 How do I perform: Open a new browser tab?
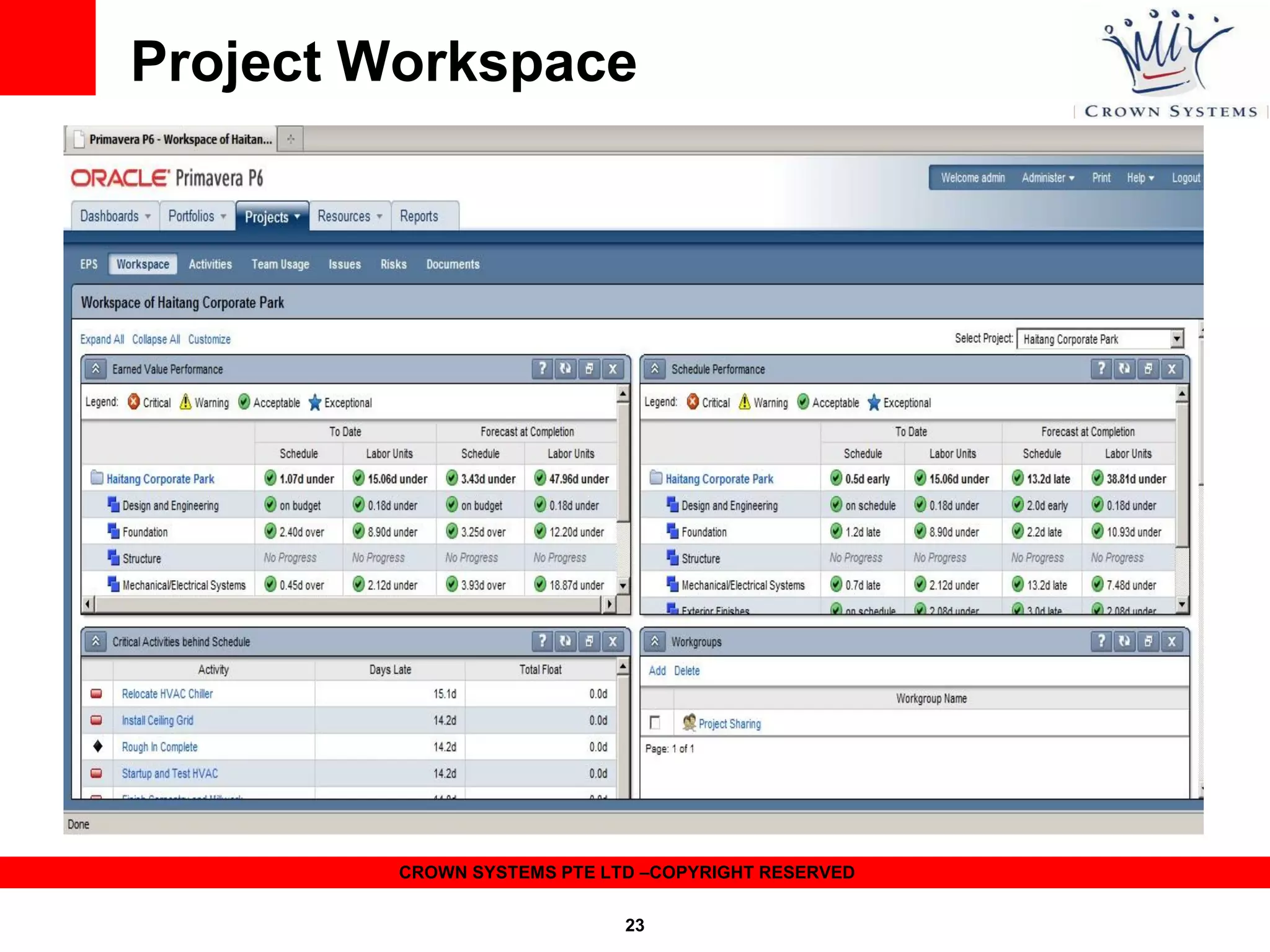coord(290,139)
